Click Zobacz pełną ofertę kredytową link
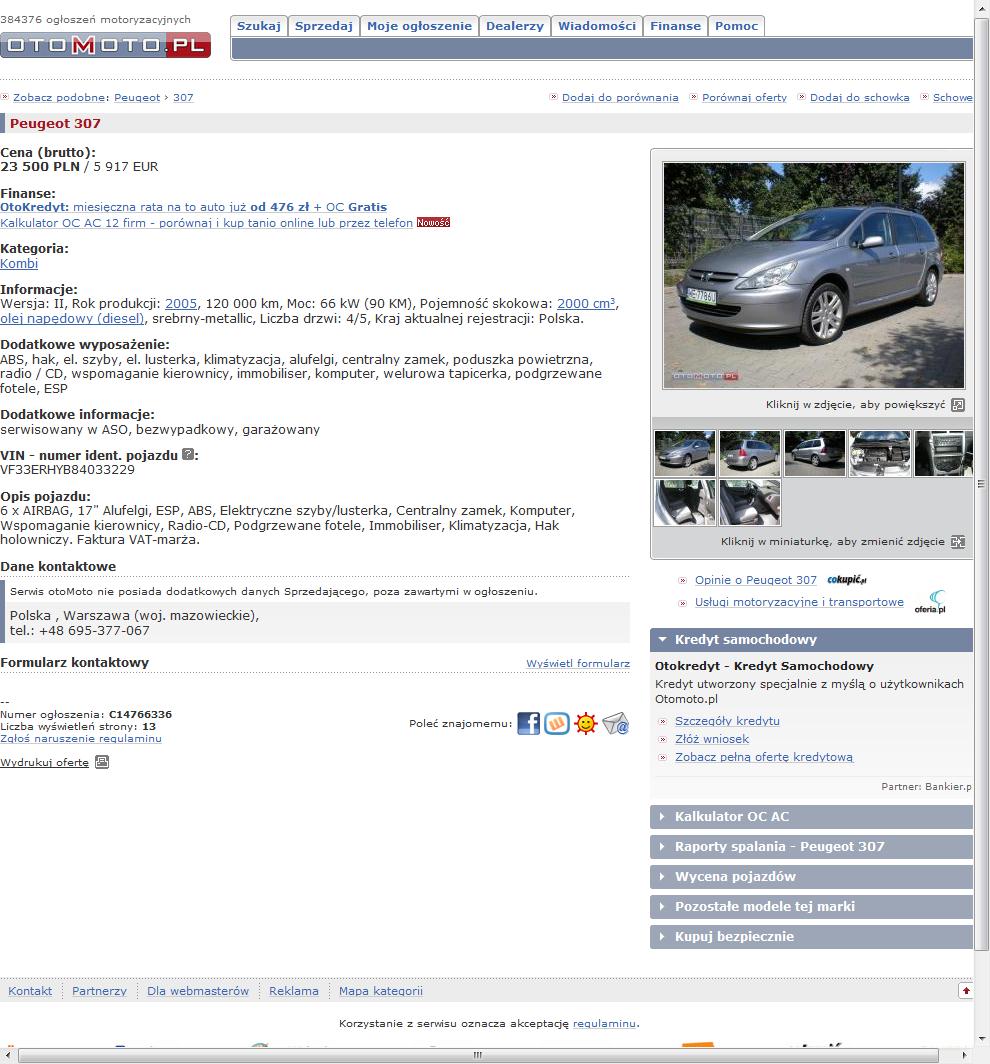 click(764, 757)
